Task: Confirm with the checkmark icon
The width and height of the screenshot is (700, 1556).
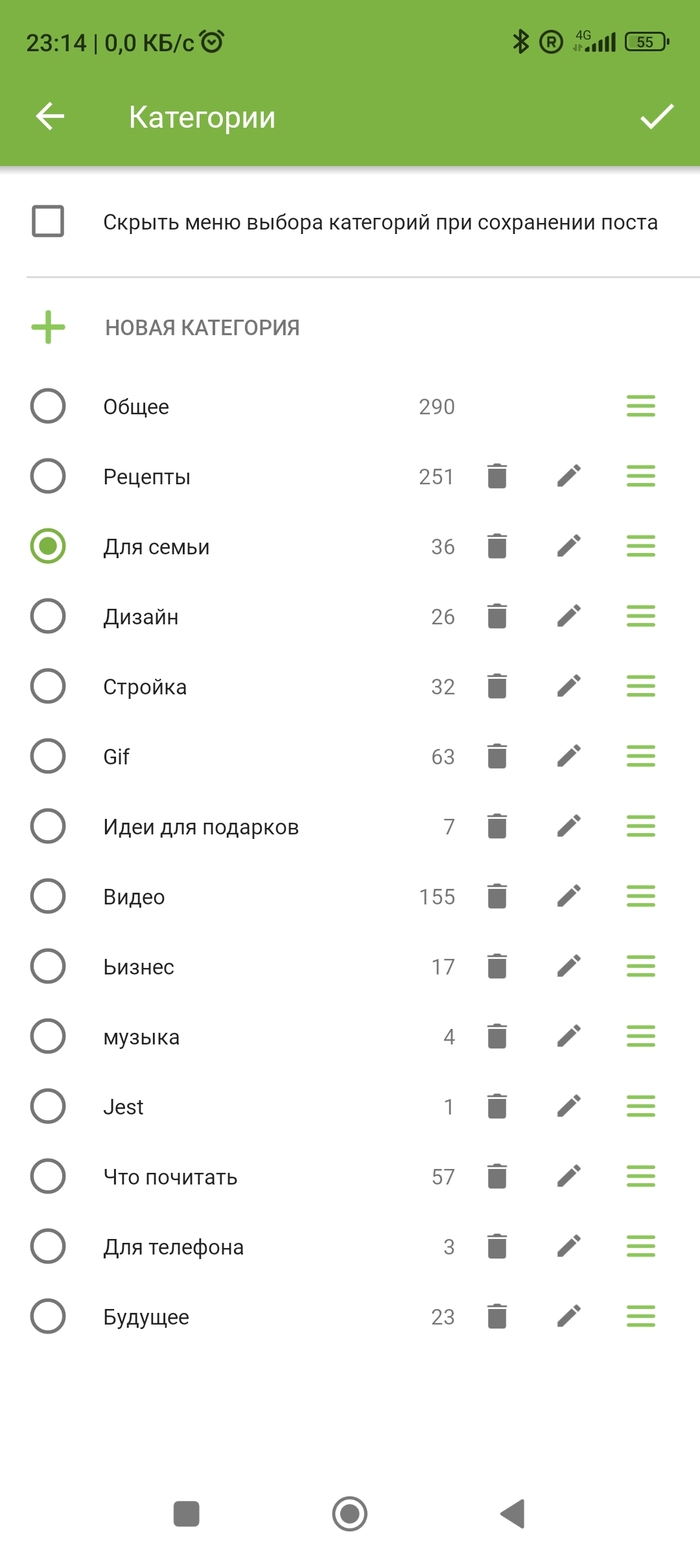Action: point(657,117)
